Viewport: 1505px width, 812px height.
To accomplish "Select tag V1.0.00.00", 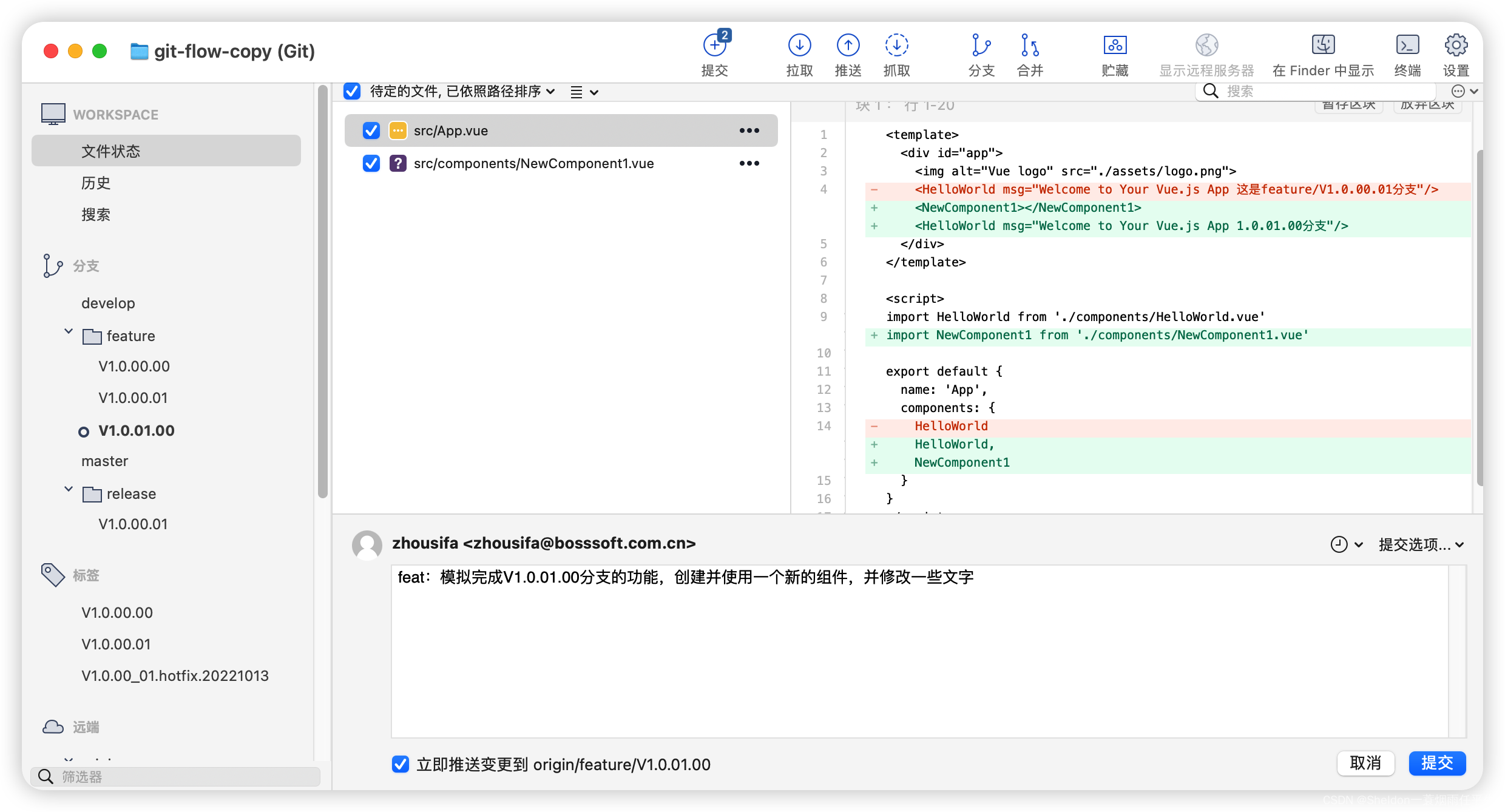I will [x=117, y=612].
